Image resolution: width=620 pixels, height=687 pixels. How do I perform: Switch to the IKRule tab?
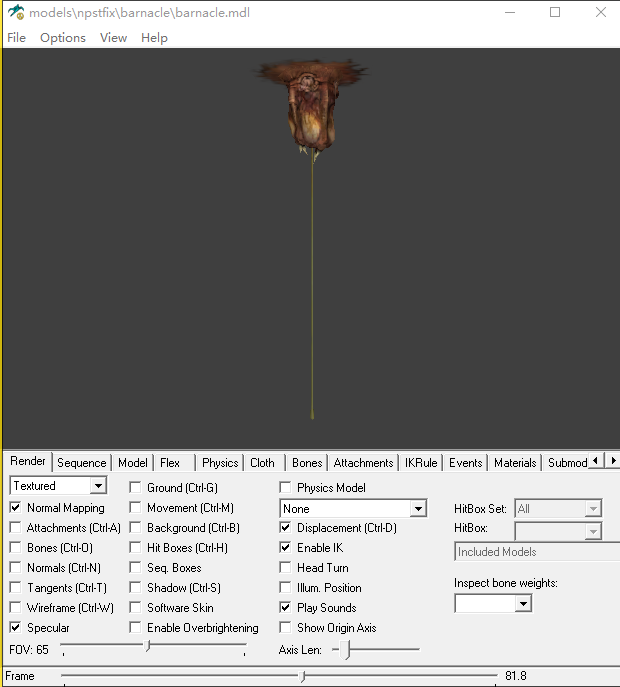pyautogui.click(x=421, y=463)
